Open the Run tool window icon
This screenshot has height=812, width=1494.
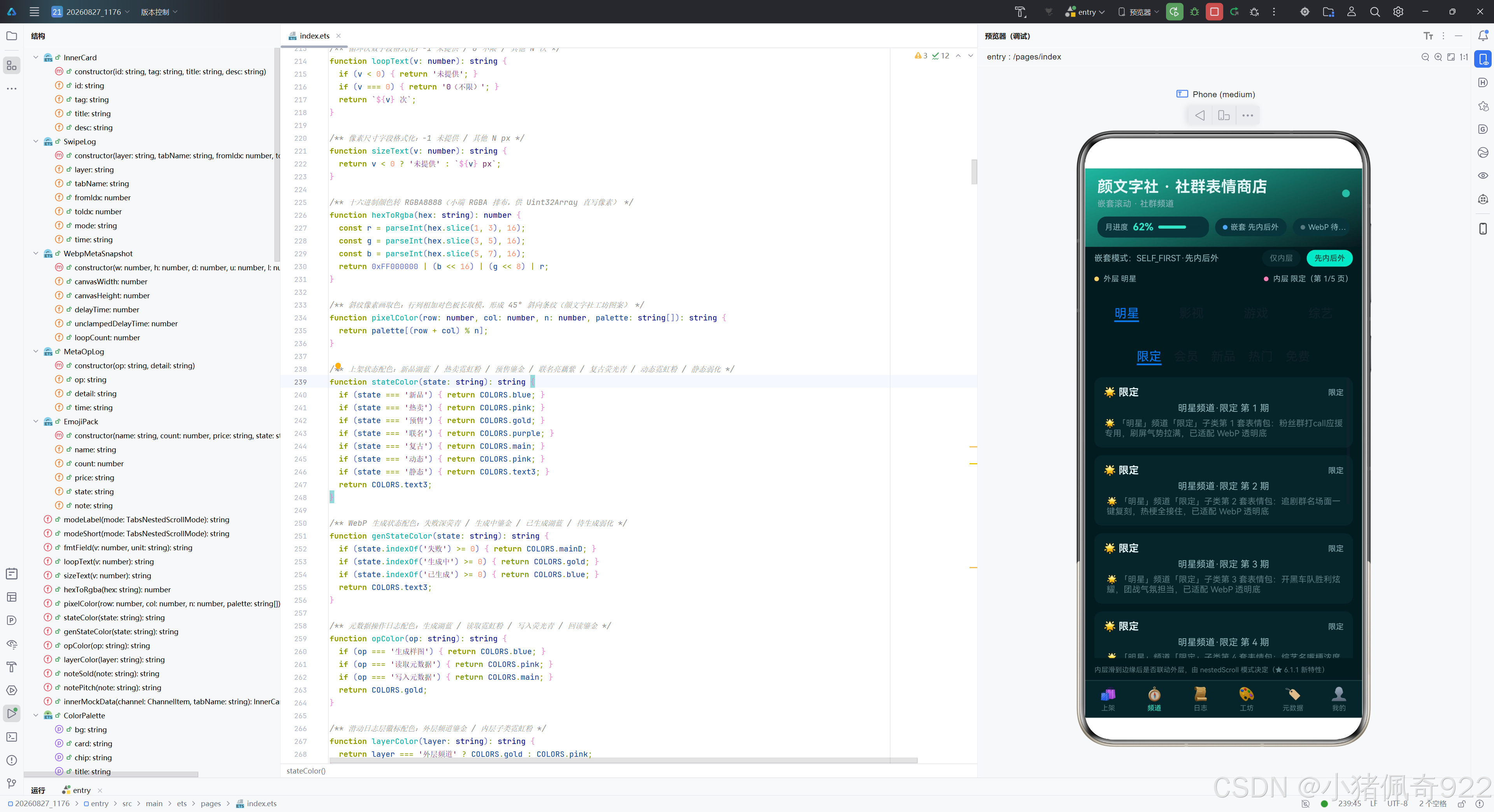tap(12, 713)
